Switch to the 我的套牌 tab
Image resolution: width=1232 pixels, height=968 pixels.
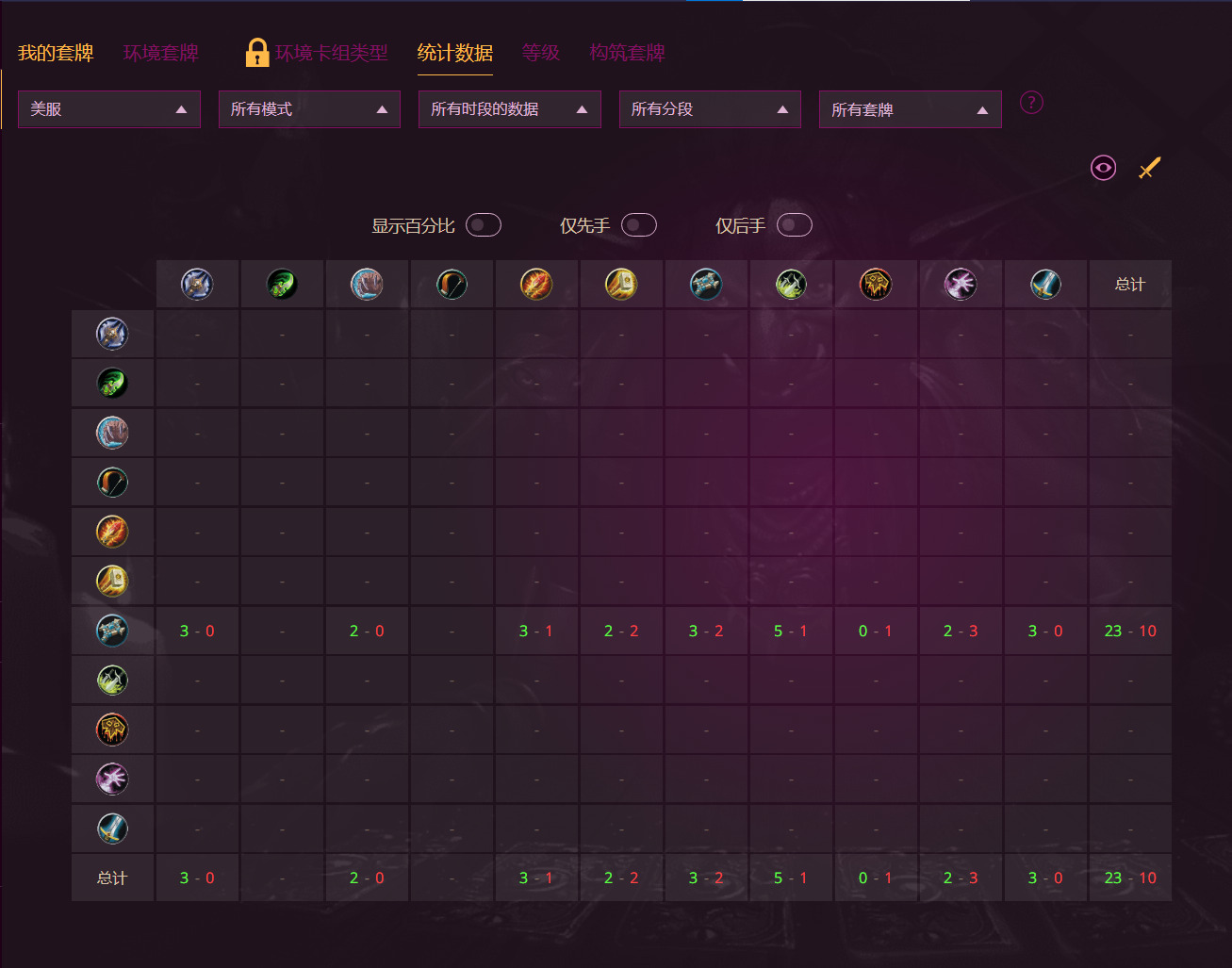click(x=56, y=53)
